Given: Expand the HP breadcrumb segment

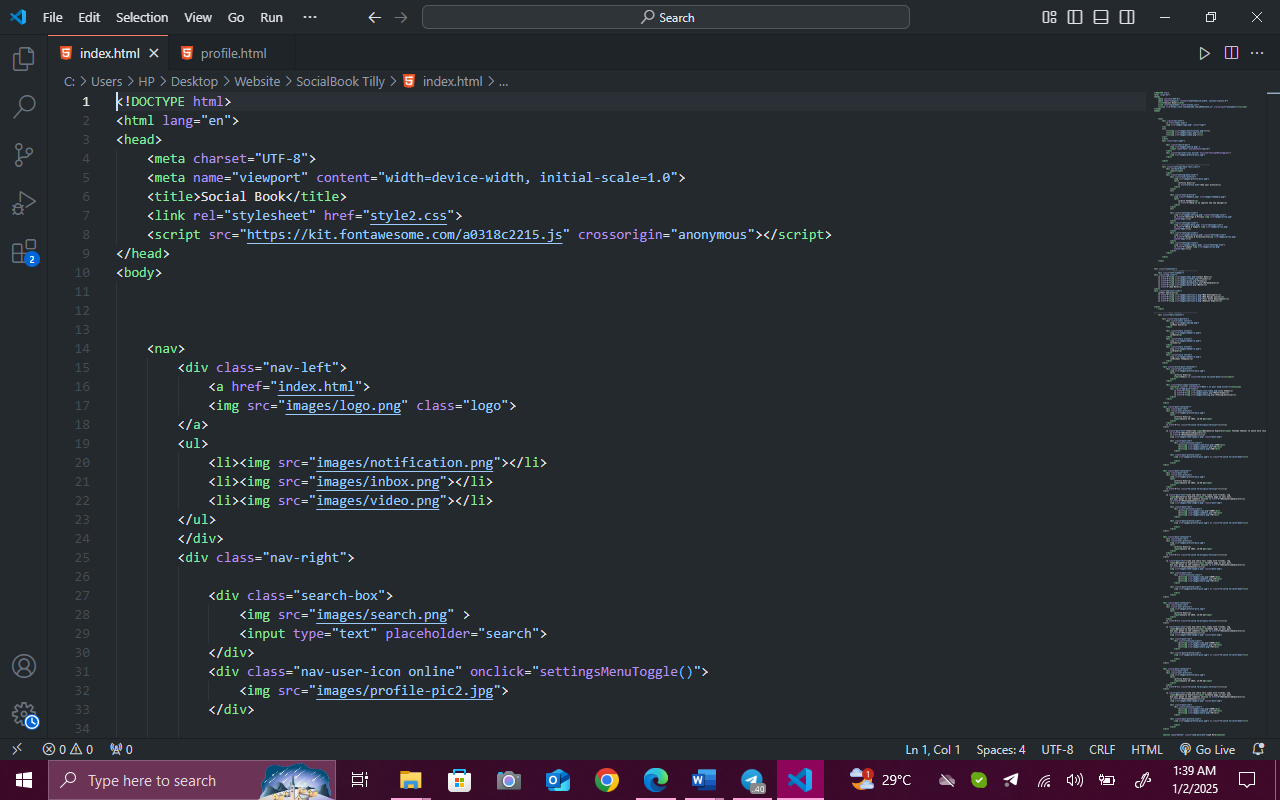Looking at the screenshot, I should click(x=146, y=82).
